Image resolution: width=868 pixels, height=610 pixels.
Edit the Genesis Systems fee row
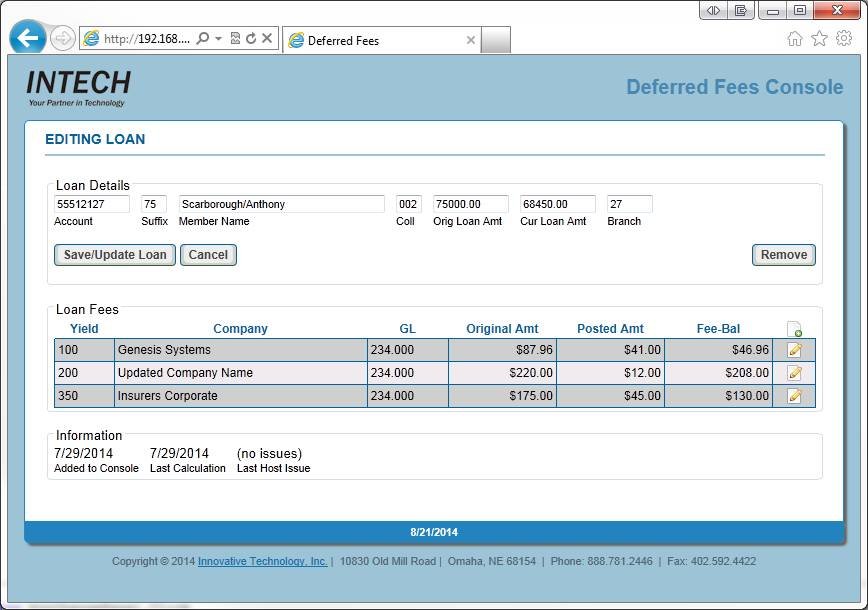click(x=795, y=350)
